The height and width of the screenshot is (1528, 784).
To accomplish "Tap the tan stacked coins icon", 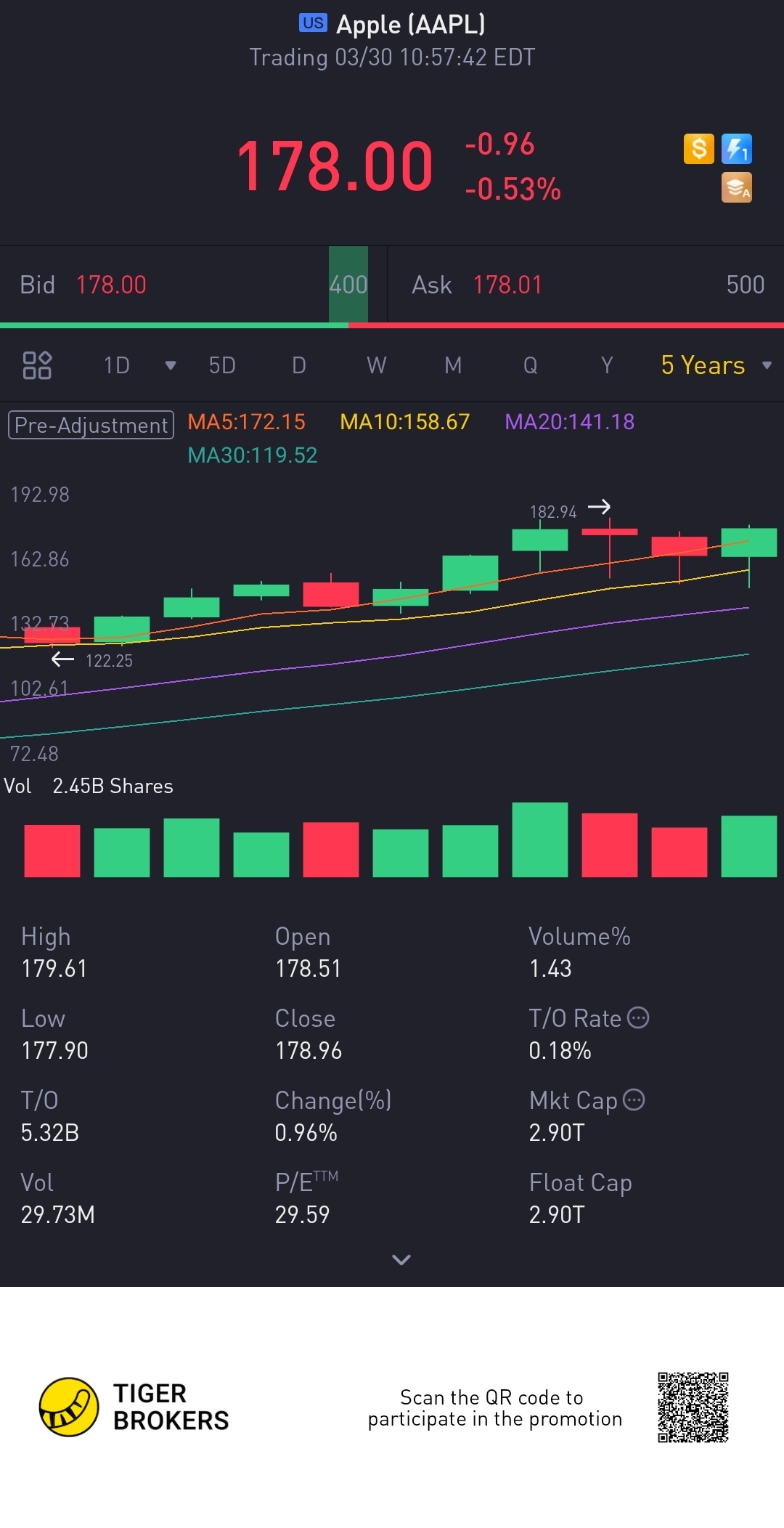I will (736, 187).
